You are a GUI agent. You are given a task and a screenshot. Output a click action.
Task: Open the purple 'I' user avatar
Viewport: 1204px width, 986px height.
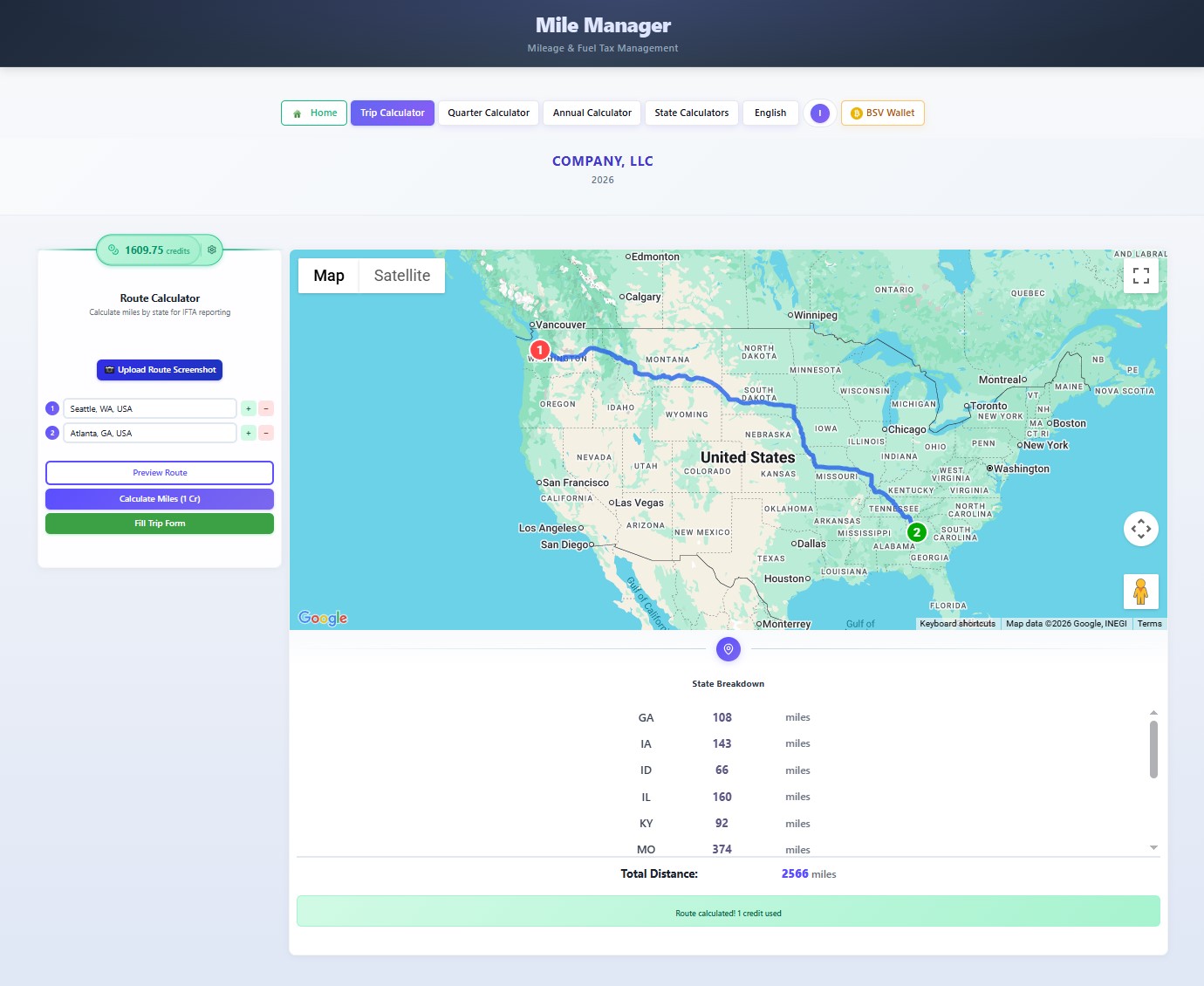click(x=819, y=113)
